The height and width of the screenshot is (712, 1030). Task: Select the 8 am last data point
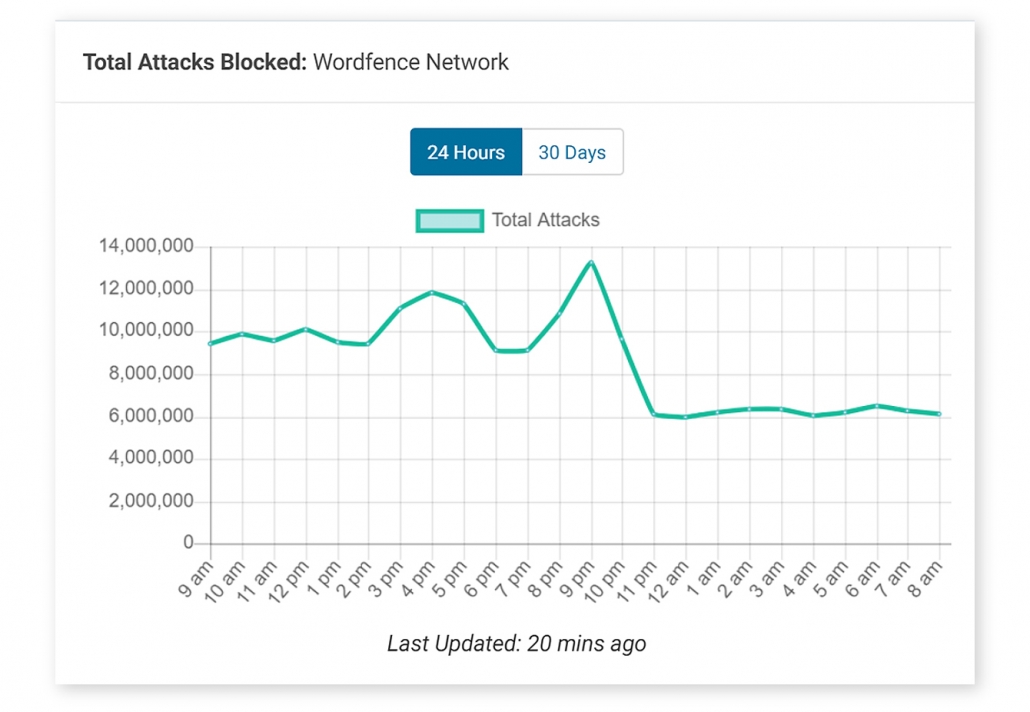pos(939,414)
